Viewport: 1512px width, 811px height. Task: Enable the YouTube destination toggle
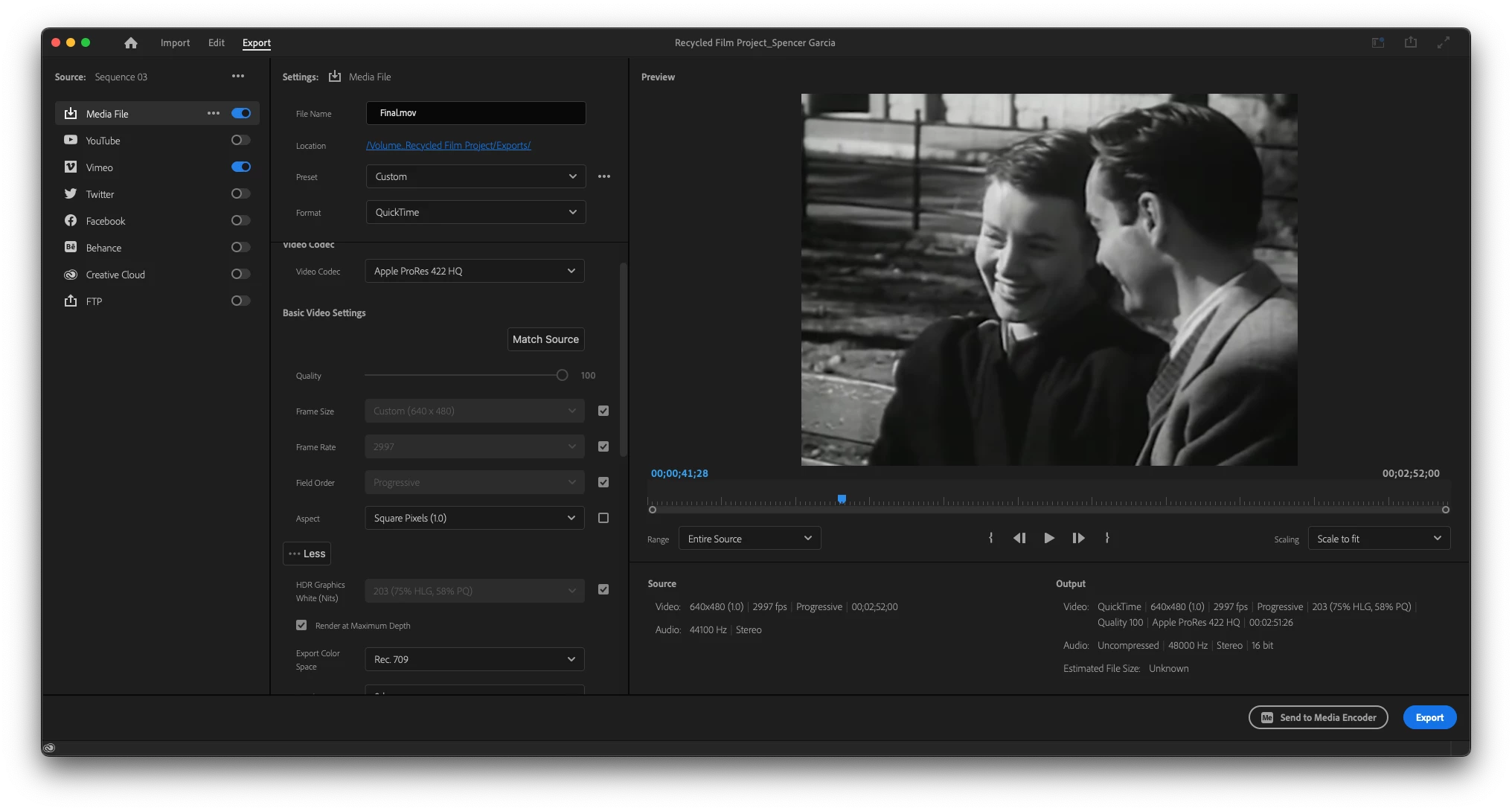240,140
